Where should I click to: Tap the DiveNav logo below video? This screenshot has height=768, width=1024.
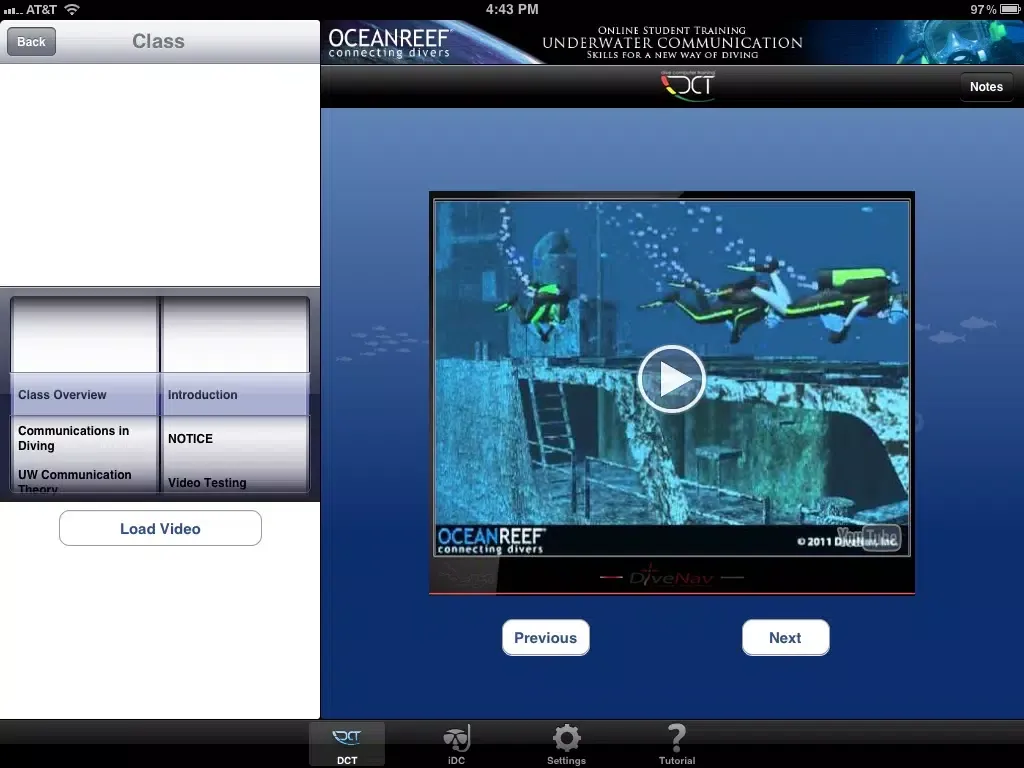coord(671,577)
